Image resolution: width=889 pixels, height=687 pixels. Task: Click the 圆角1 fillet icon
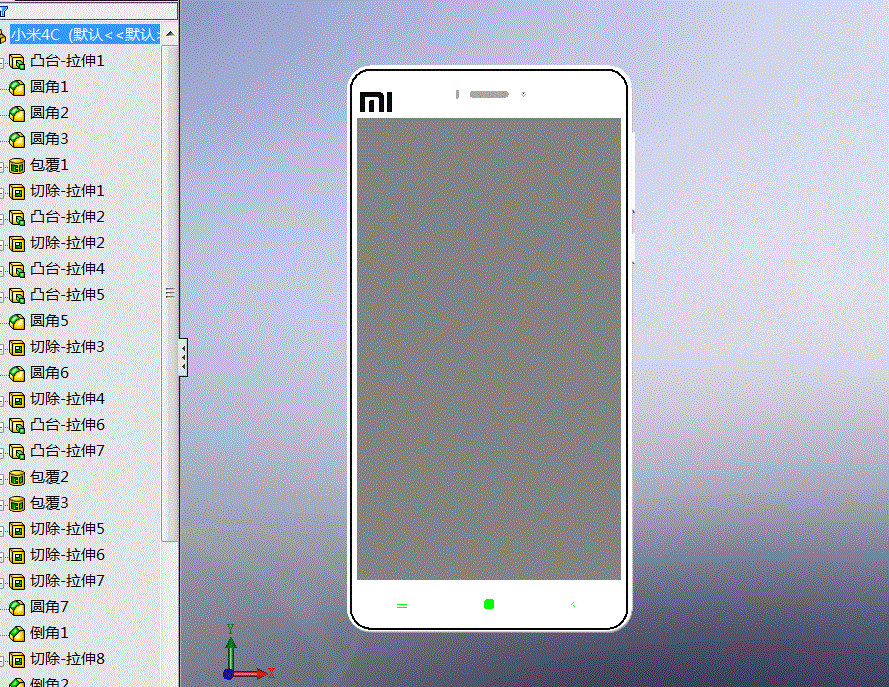point(17,87)
